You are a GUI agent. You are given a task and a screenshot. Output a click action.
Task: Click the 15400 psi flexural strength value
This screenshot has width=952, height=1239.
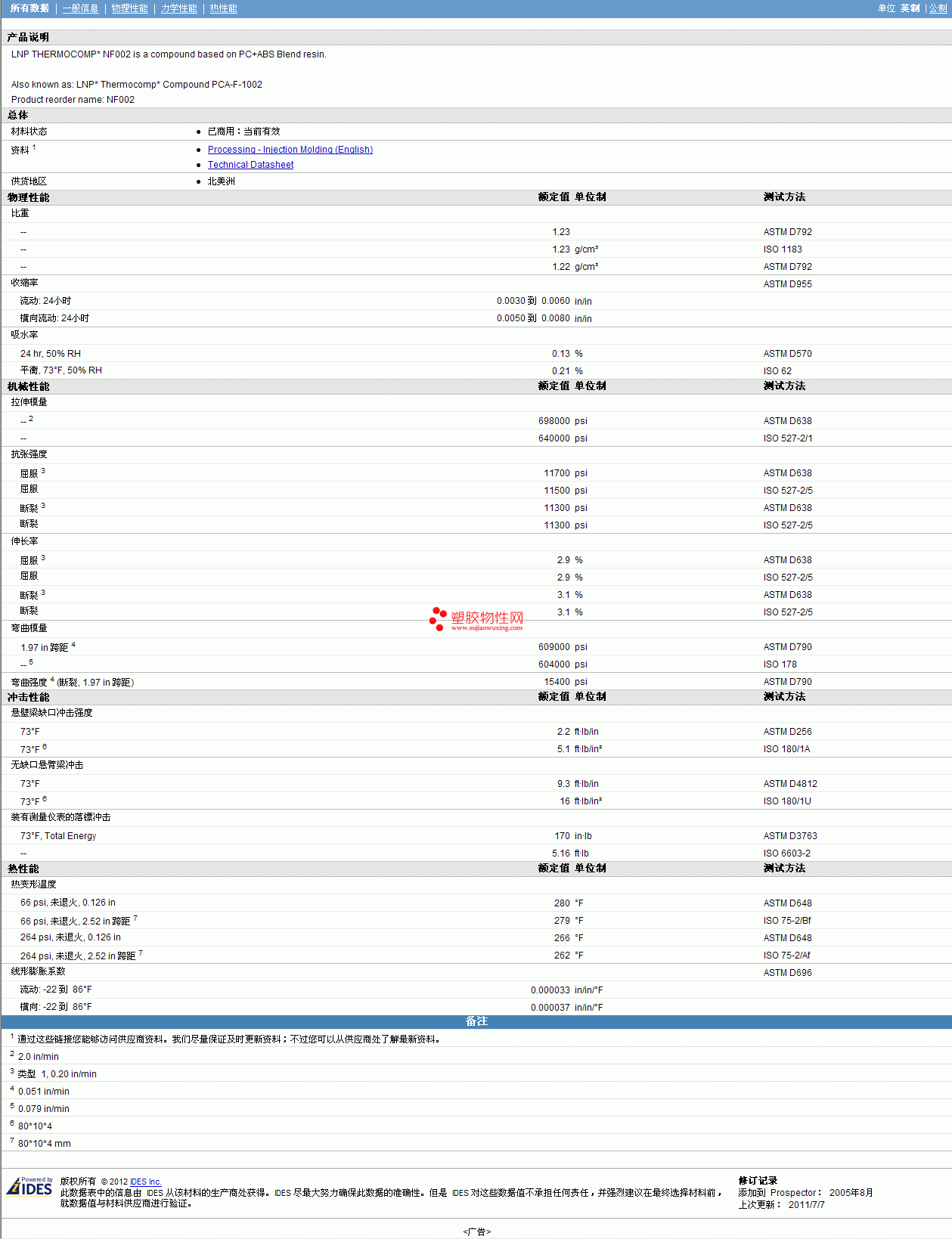pyautogui.click(x=566, y=682)
